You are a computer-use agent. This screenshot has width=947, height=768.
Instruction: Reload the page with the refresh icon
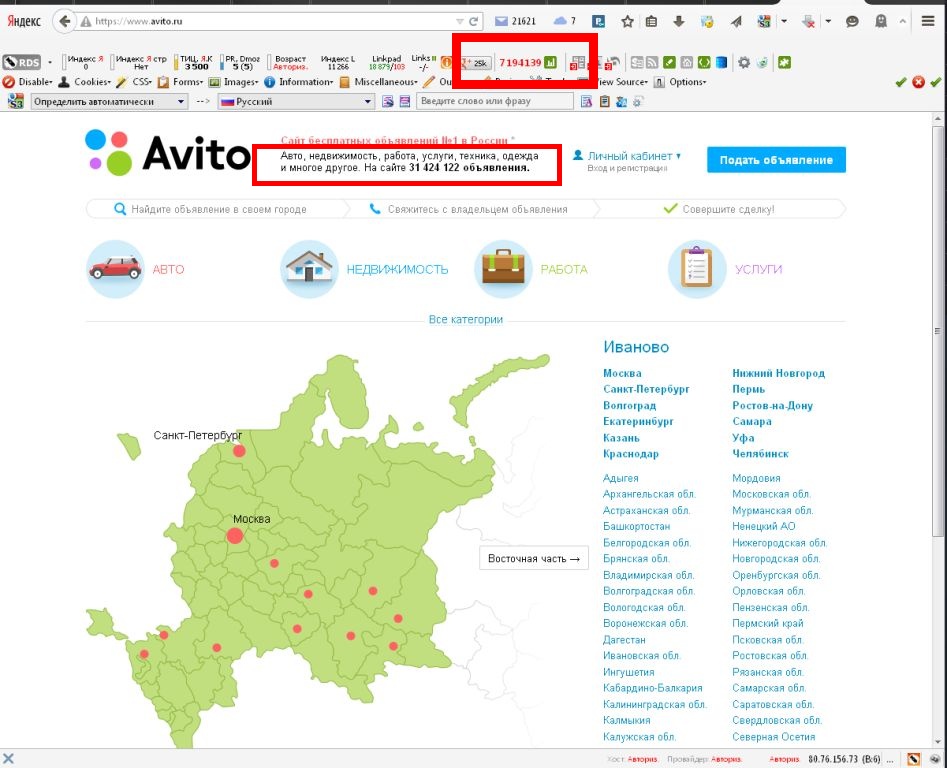click(473, 21)
